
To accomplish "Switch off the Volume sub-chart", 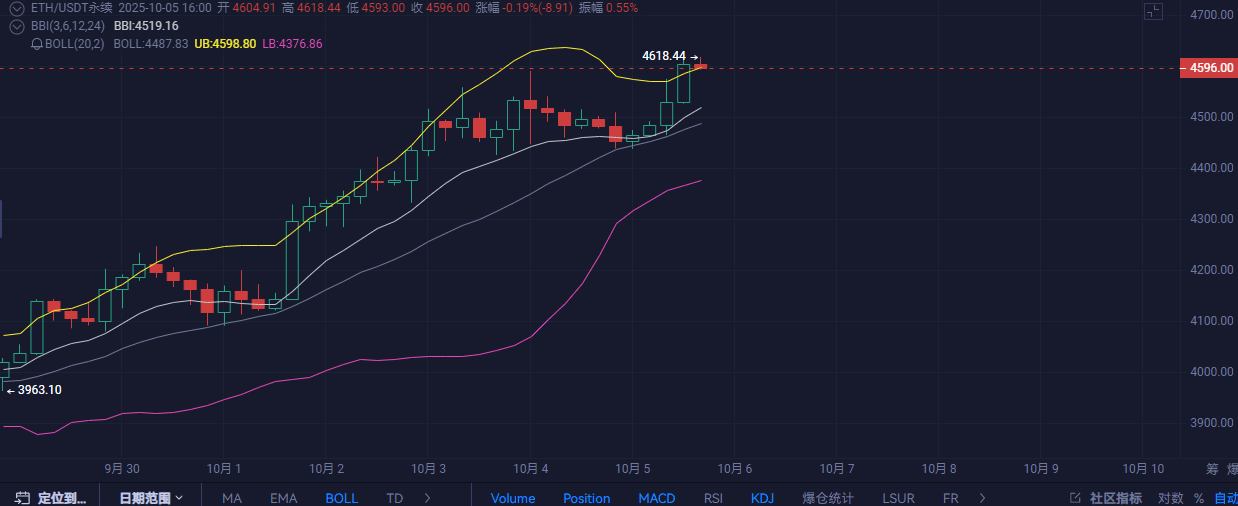I will coord(513,498).
